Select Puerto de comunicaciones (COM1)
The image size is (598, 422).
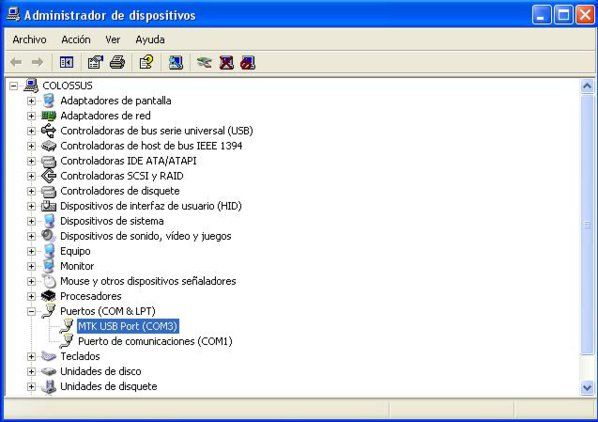click(155, 341)
